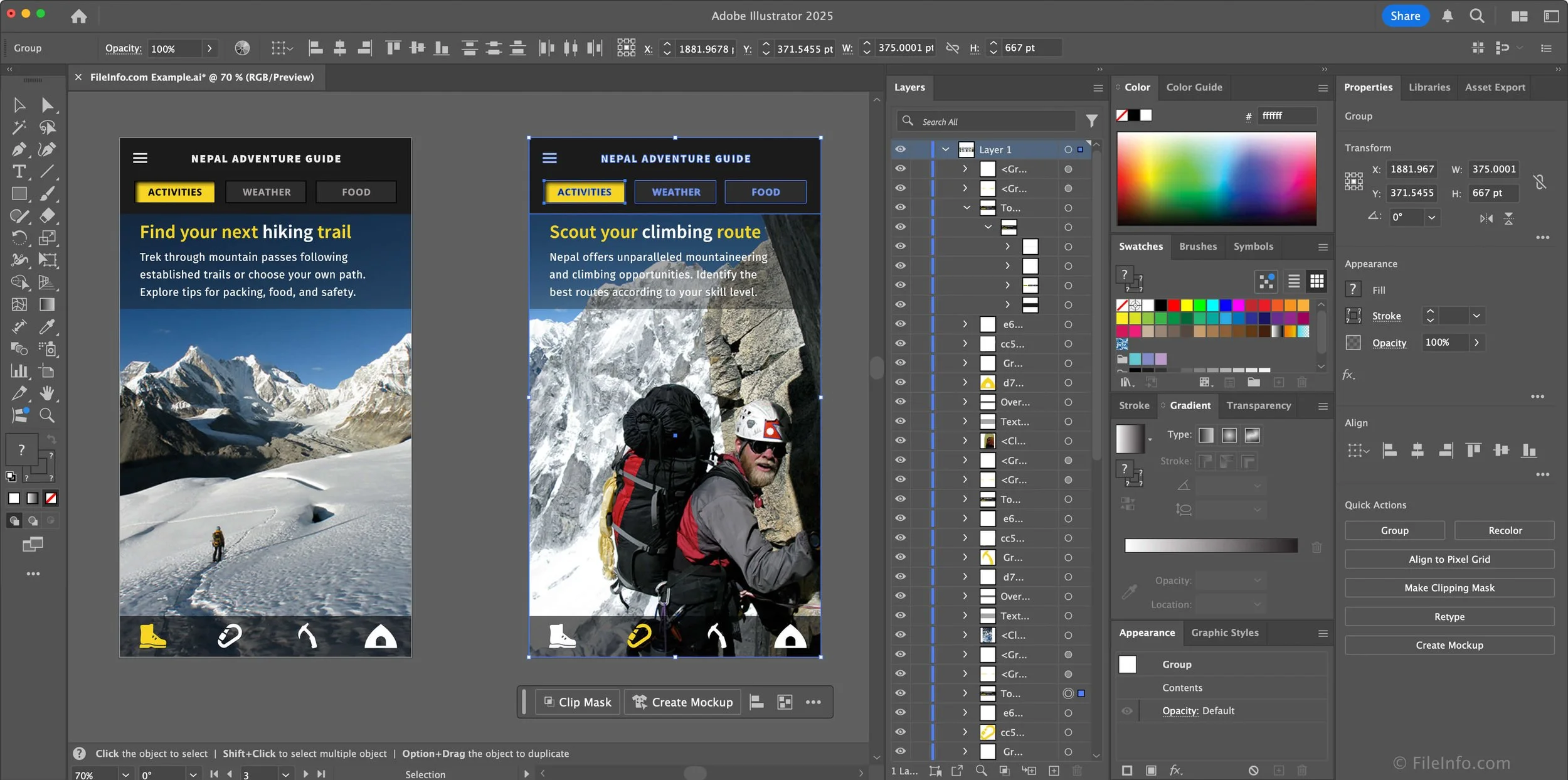The width and height of the screenshot is (1568, 780).
Task: Toggle visibility of Opacity: Default in Appearance
Action: [x=1127, y=710]
